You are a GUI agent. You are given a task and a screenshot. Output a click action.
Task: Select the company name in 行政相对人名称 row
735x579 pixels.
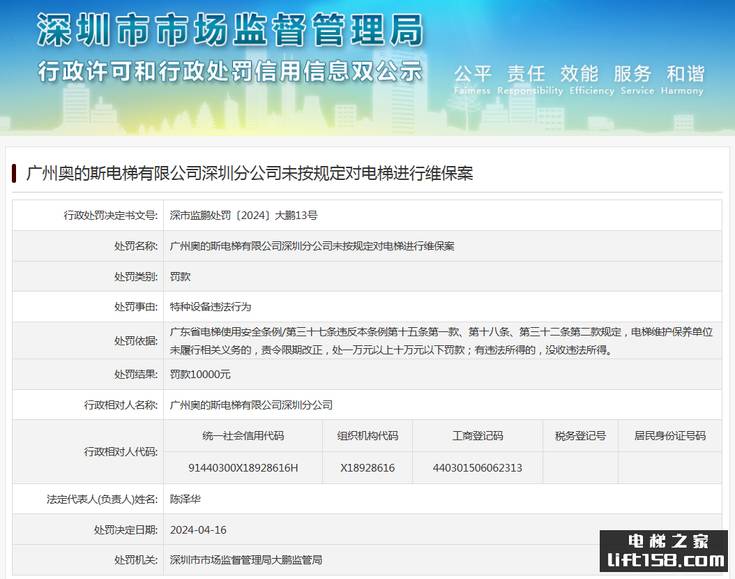point(251,405)
